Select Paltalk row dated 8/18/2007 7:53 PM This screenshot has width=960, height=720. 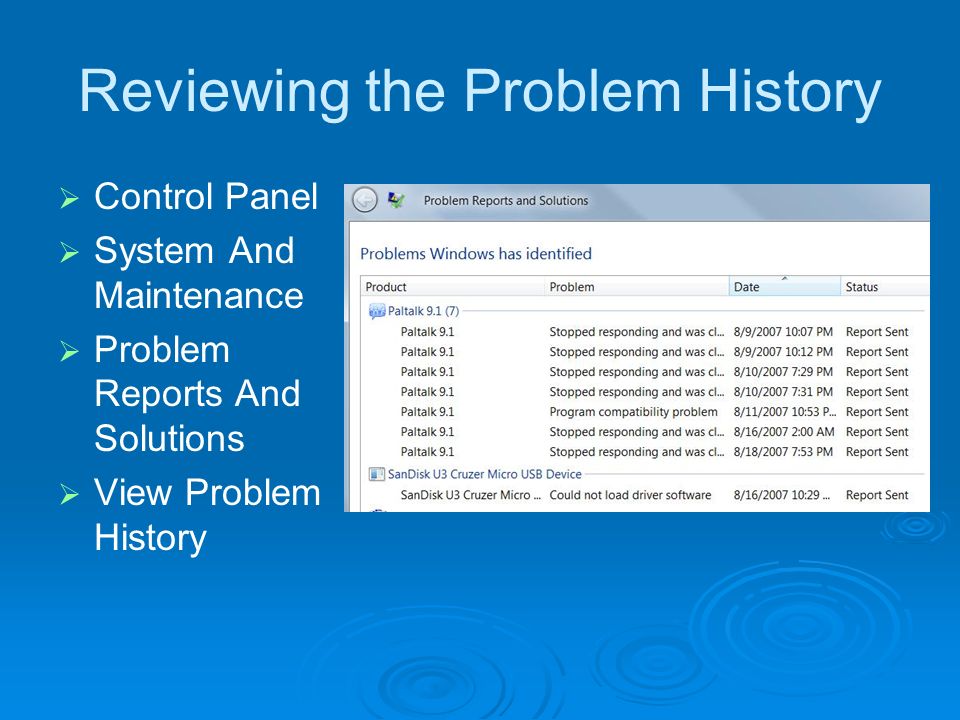pos(654,452)
